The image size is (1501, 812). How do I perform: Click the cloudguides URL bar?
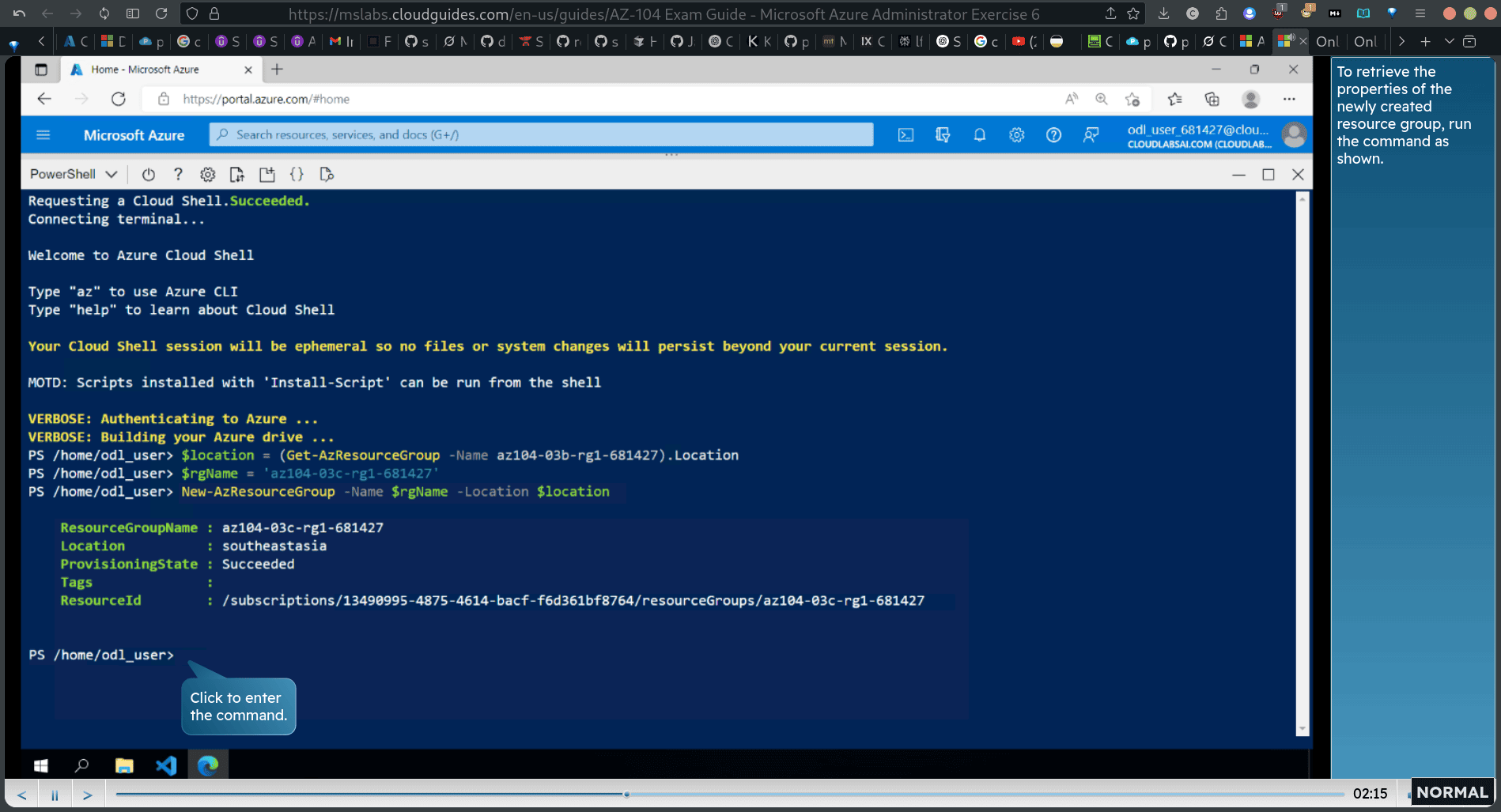(664, 13)
